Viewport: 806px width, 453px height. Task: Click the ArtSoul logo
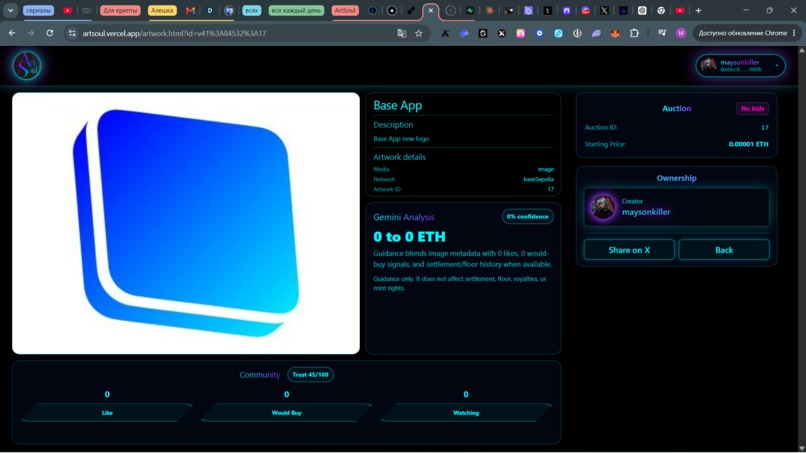(27, 65)
